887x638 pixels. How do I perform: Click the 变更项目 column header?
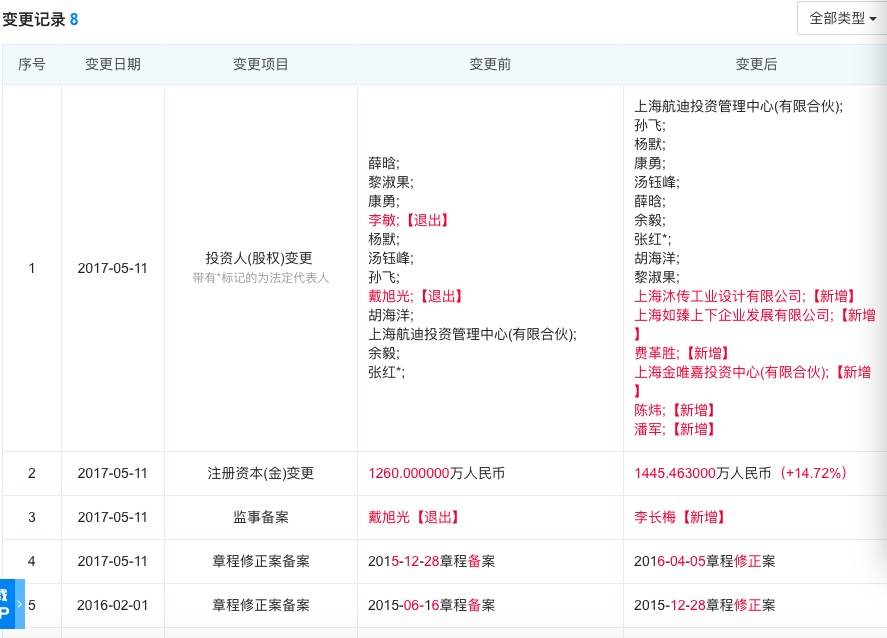click(261, 64)
